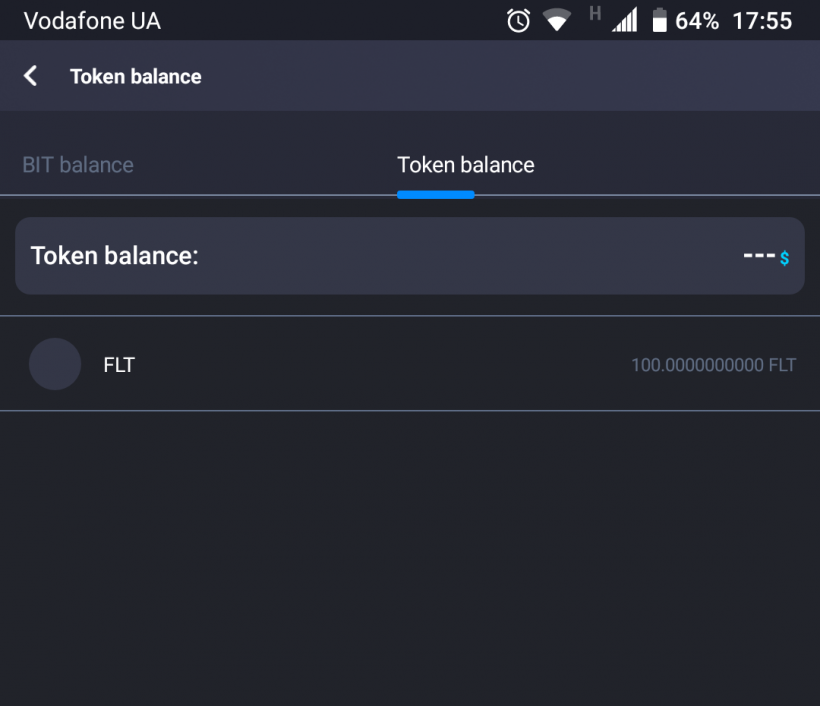Viewport: 820px width, 706px height.
Task: Click the cellular signal bars icon
Action: [x=625, y=20]
